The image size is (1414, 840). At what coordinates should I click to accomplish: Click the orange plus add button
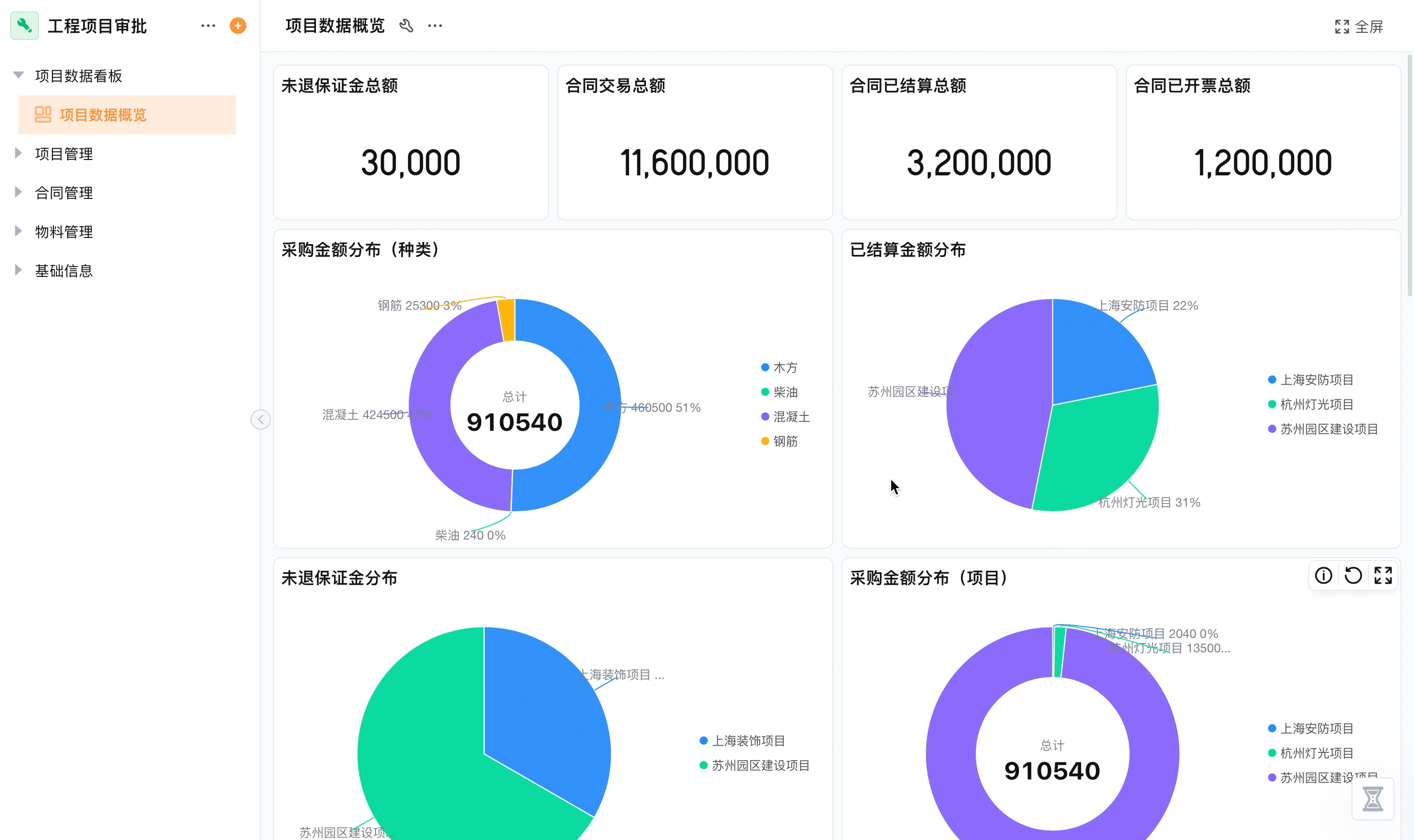coord(238,26)
